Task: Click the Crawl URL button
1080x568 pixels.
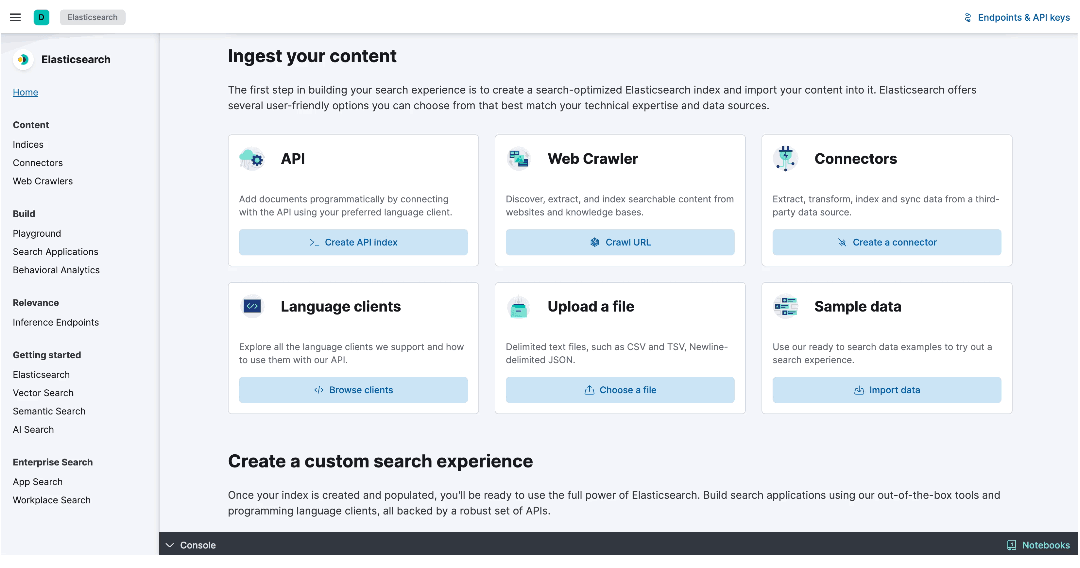Action: click(x=620, y=242)
